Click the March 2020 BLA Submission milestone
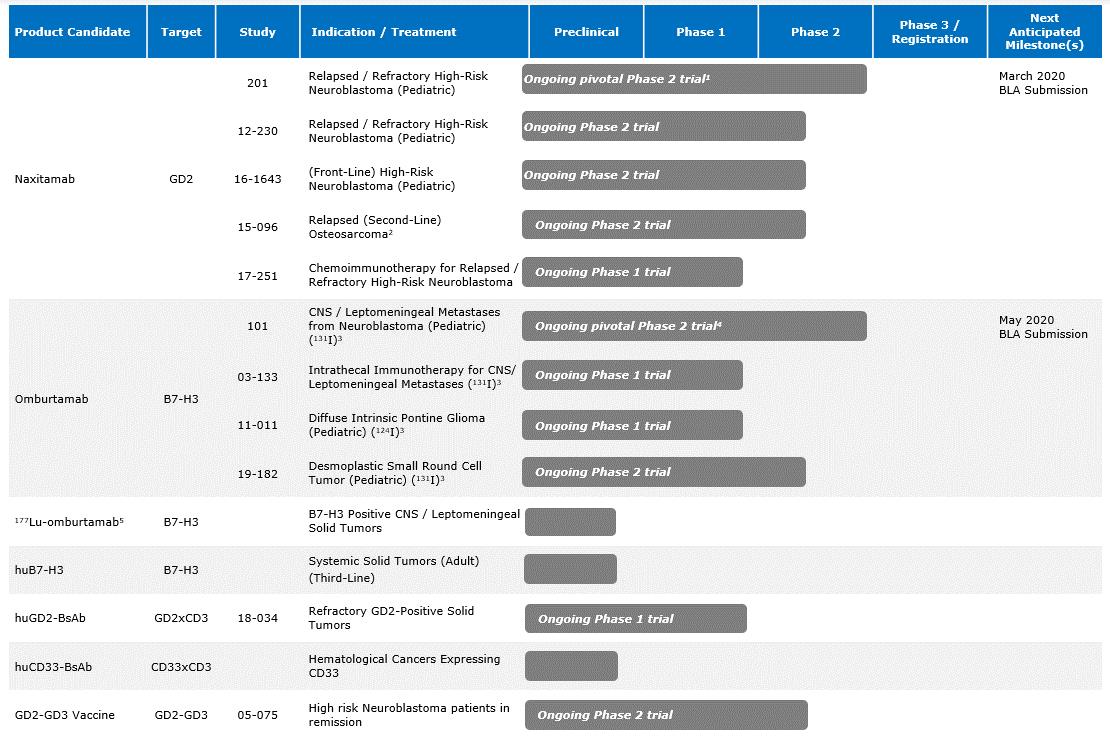Screen dimensions: 1110x736 pos(1043,83)
